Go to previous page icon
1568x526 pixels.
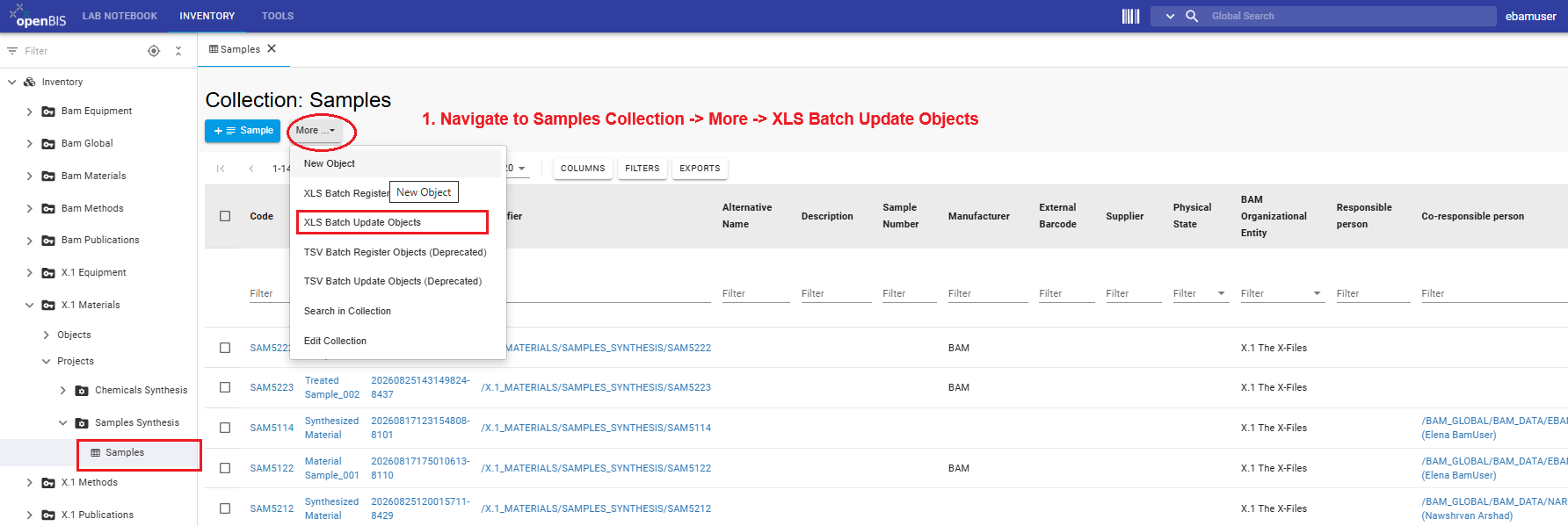pos(251,169)
